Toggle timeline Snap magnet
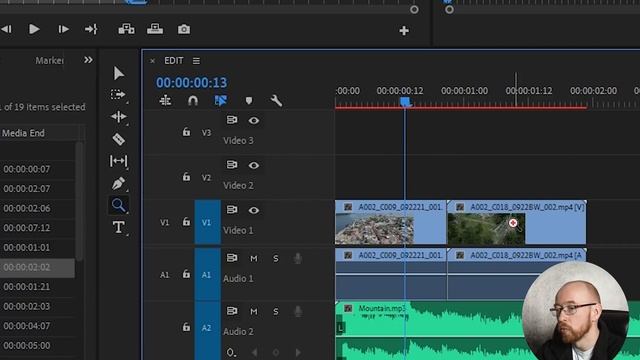The width and height of the screenshot is (640, 360). click(x=193, y=100)
